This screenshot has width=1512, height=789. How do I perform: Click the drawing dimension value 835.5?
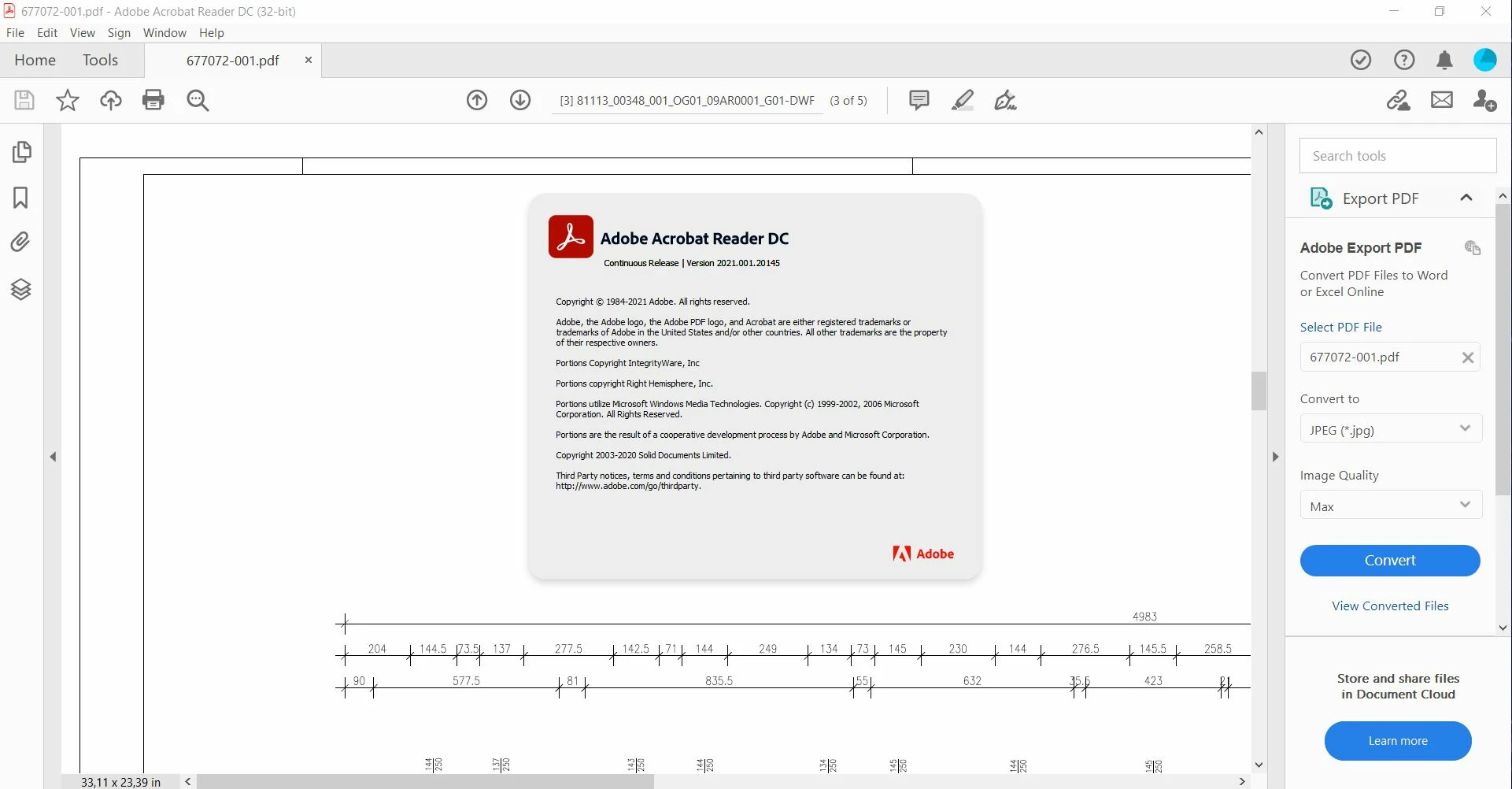pyautogui.click(x=719, y=680)
